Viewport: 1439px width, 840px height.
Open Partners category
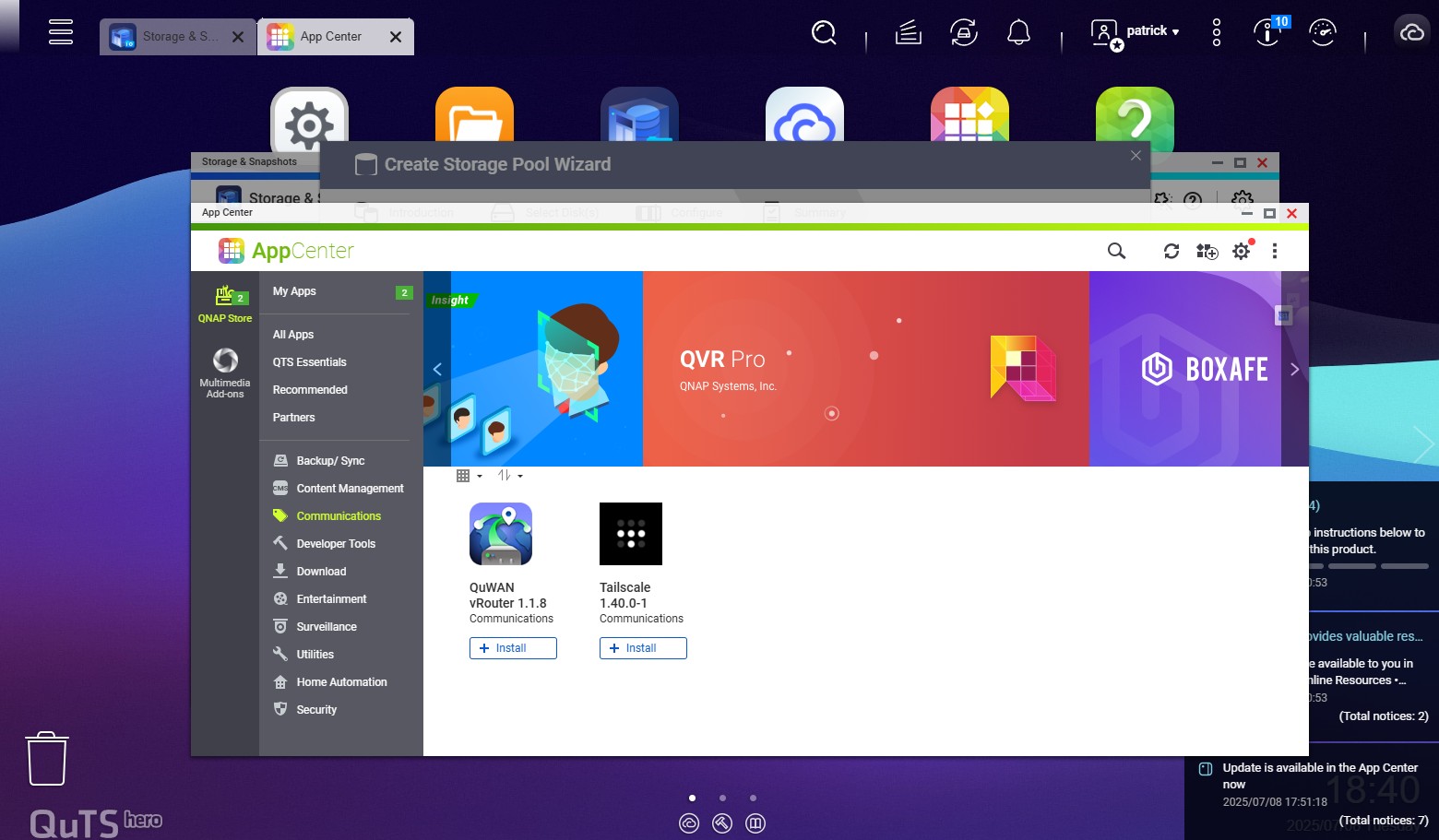294,418
